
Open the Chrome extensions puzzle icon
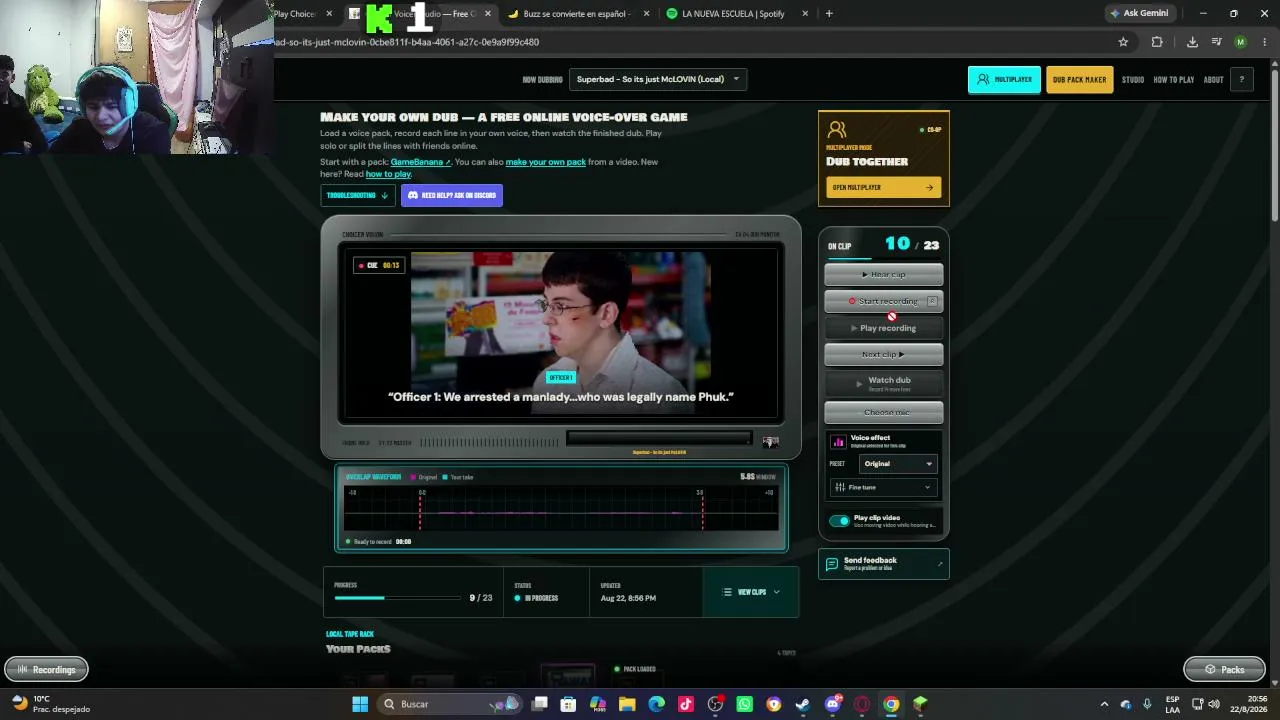pos(1157,42)
